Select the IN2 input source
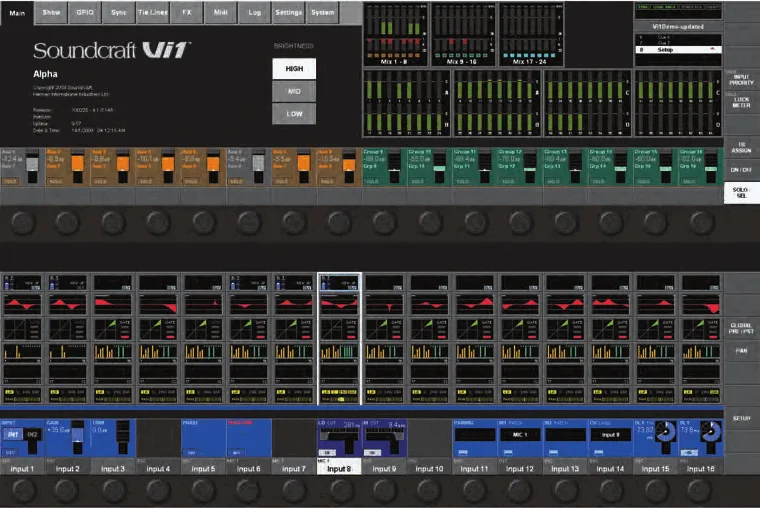Screen dimensions: 760x508 (x=32, y=434)
